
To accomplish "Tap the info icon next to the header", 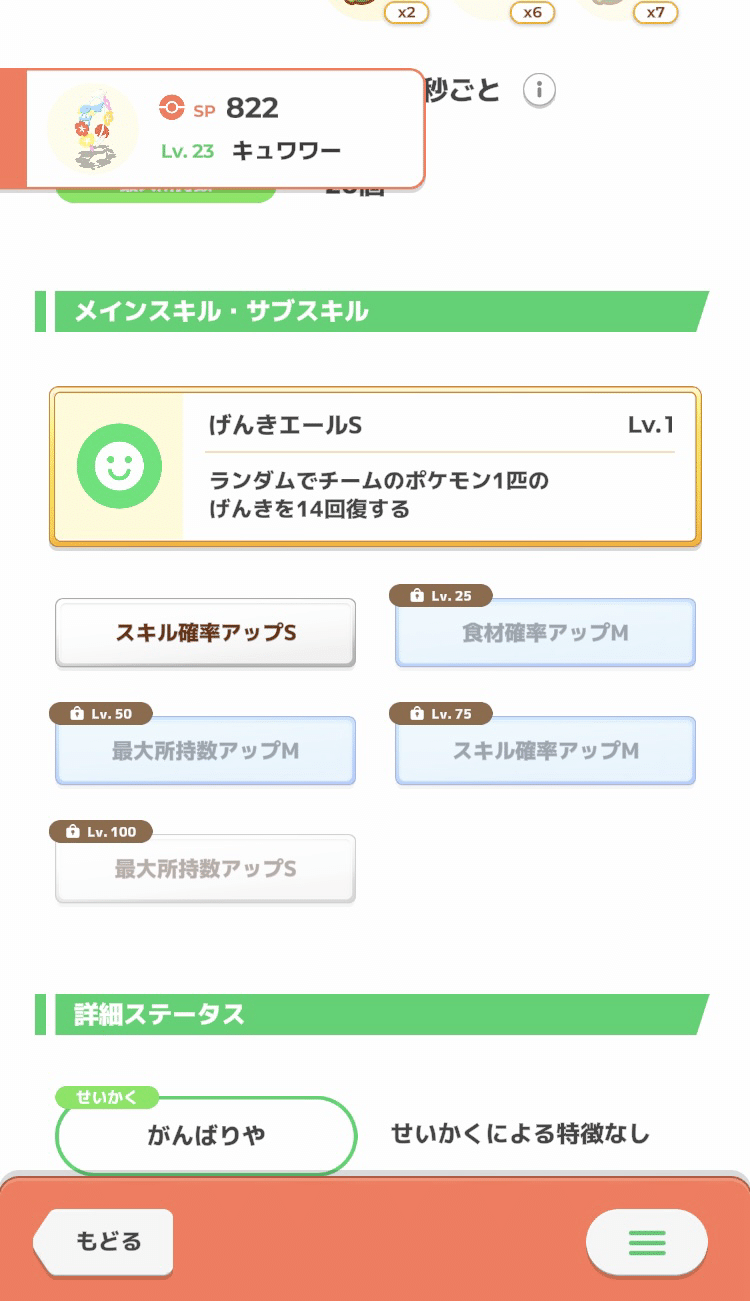I will [x=541, y=89].
